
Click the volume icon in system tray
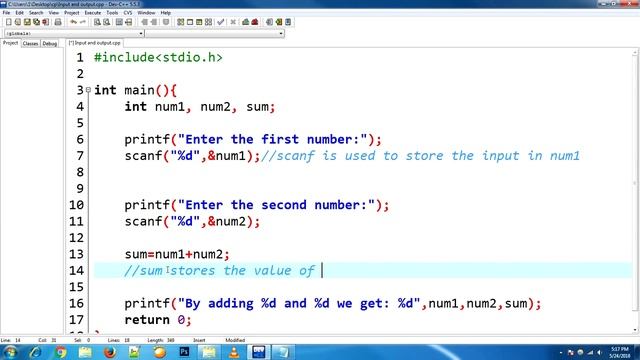click(599, 352)
